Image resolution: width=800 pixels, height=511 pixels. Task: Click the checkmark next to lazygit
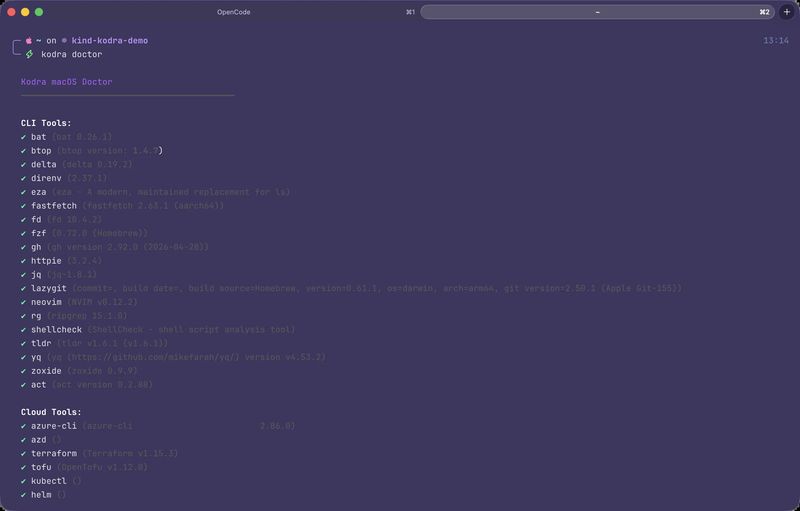(x=23, y=288)
